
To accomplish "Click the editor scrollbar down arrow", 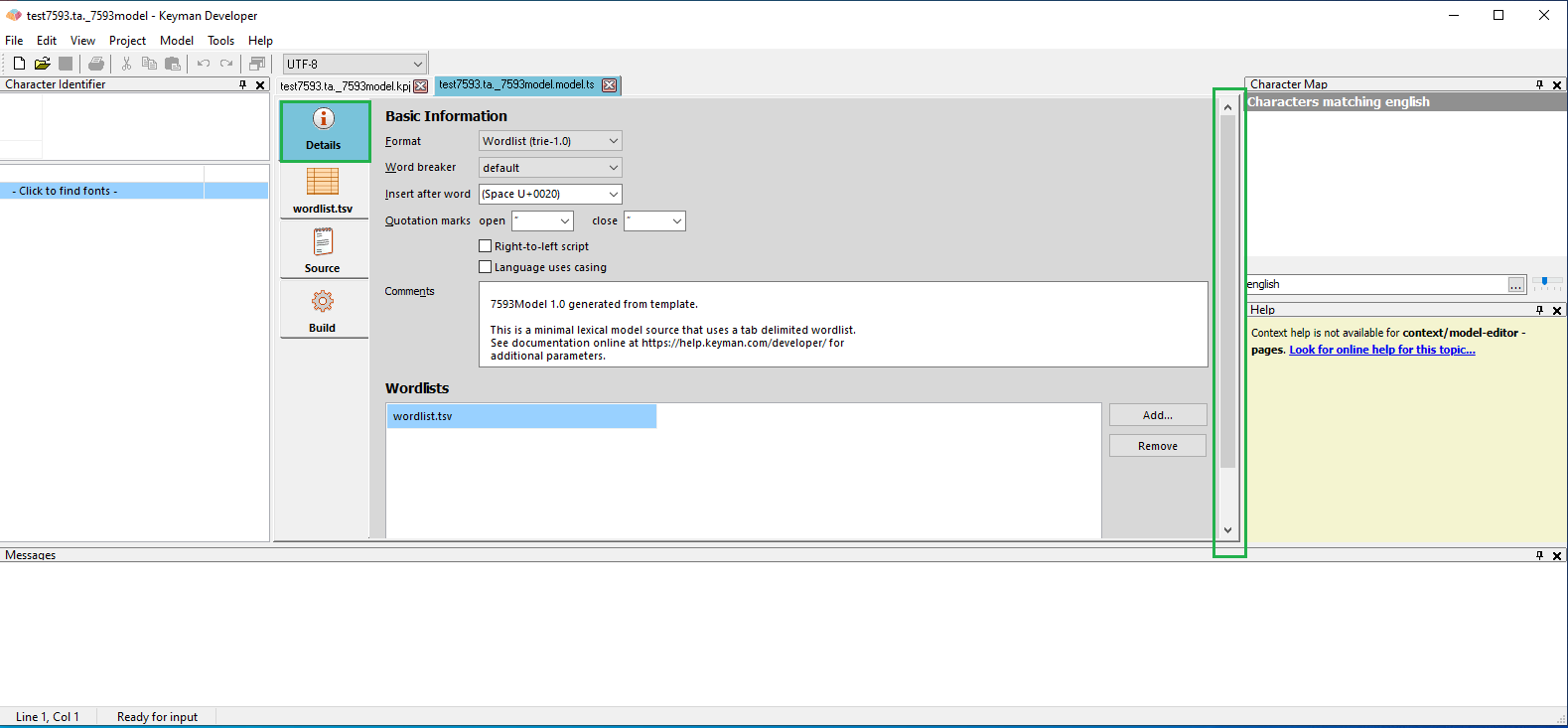I will 1228,530.
